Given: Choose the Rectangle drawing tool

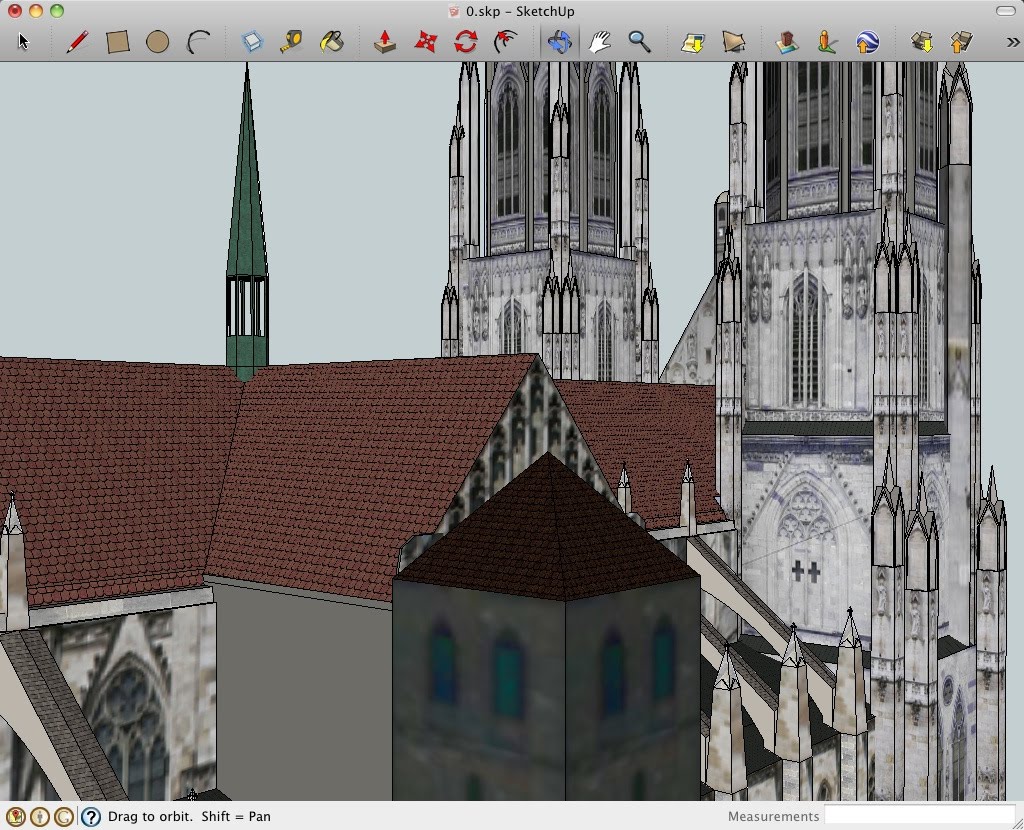Looking at the screenshot, I should pyautogui.click(x=118, y=42).
